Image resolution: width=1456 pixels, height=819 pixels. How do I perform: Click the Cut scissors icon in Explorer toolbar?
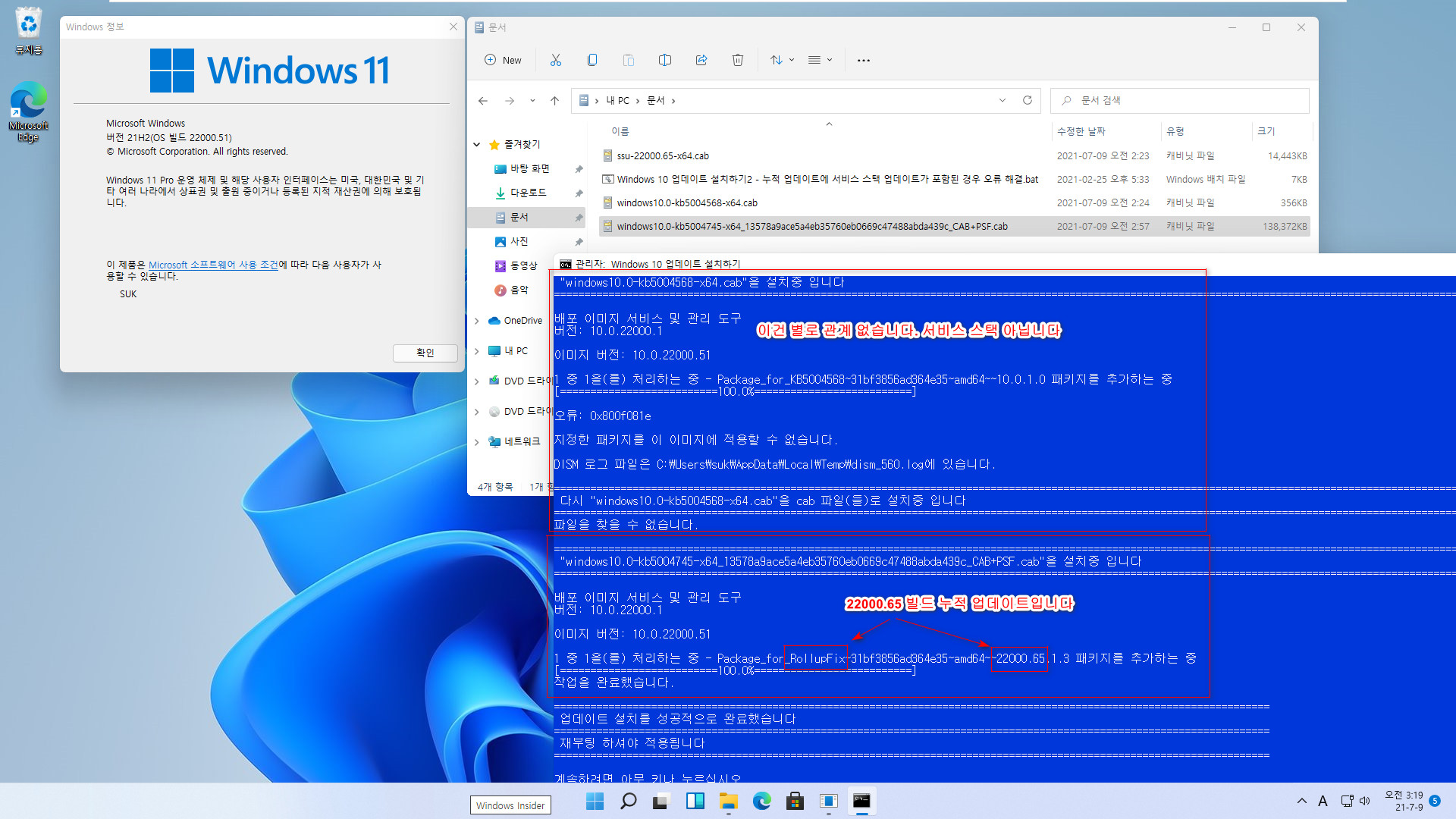coord(556,60)
